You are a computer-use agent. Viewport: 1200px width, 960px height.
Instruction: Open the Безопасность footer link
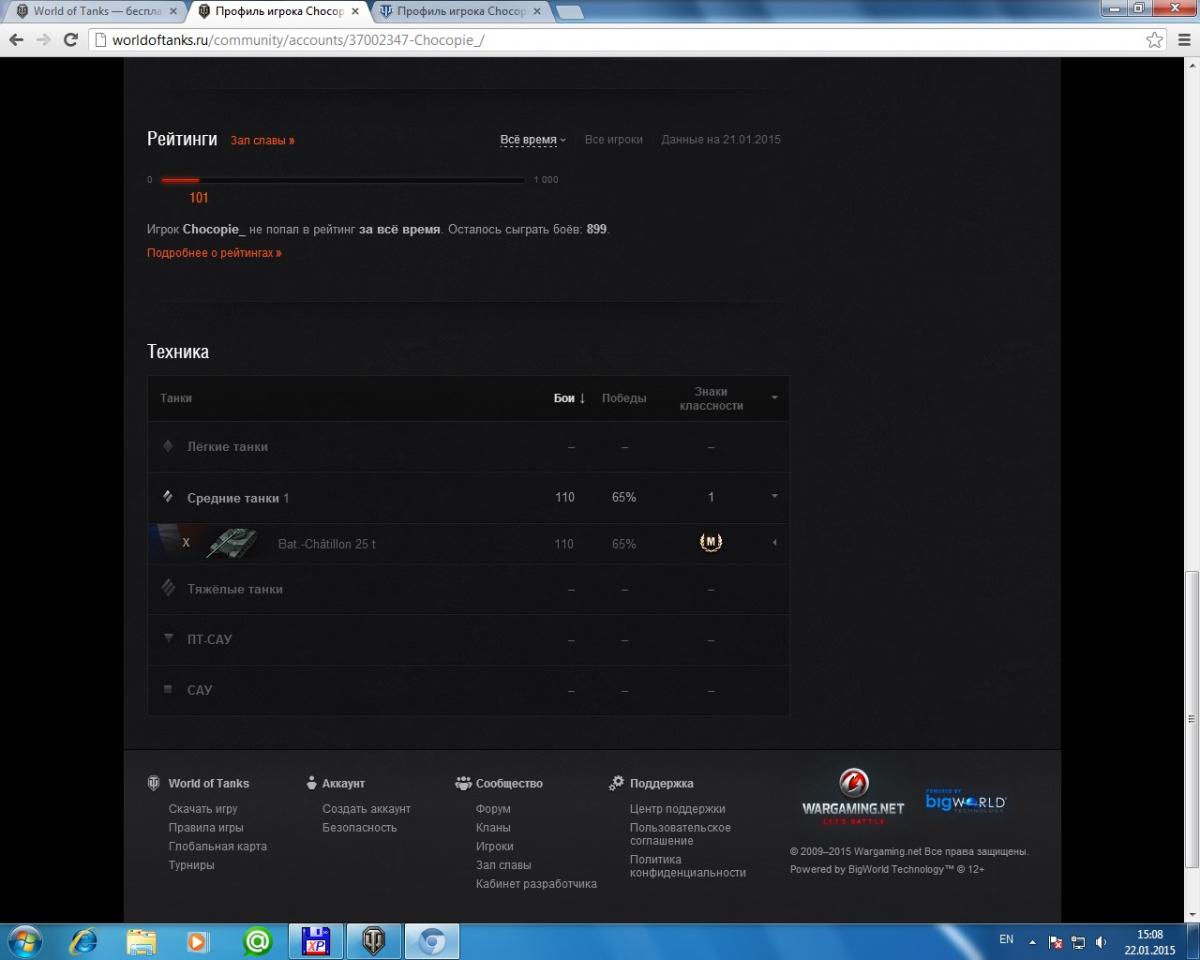[360, 828]
